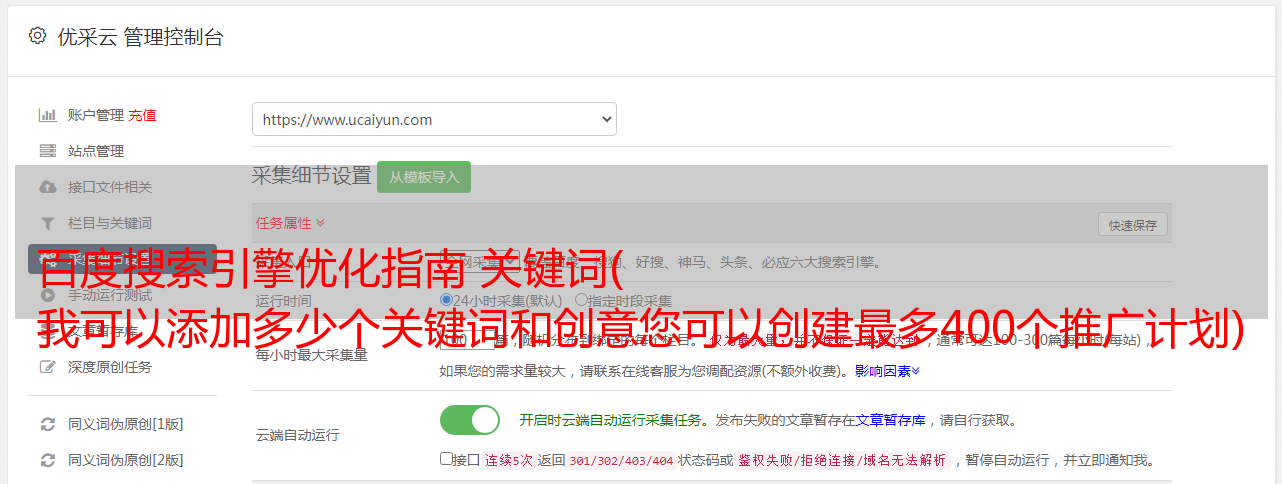Click the server icon for 站点管理

47,151
